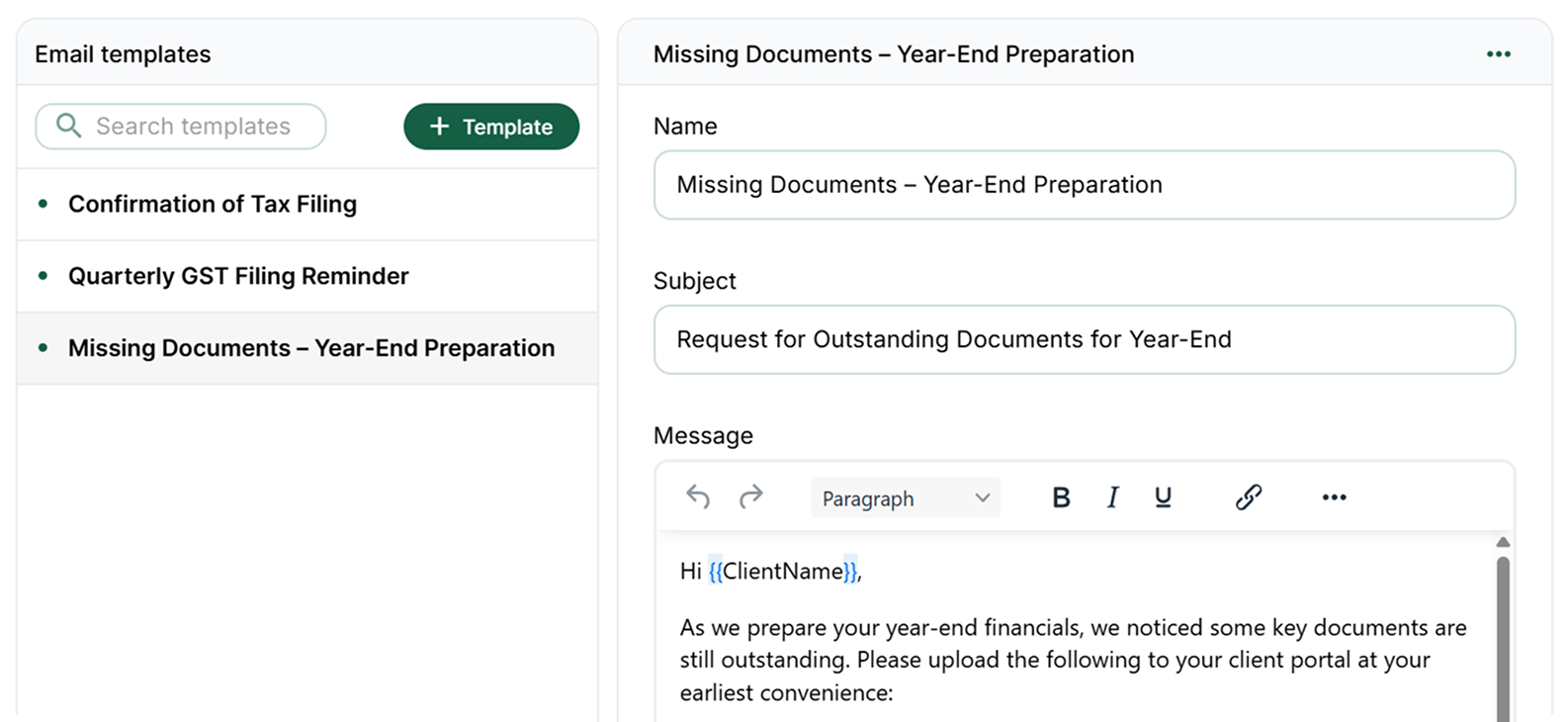
Task: Create a new template with + Template
Action: (491, 127)
